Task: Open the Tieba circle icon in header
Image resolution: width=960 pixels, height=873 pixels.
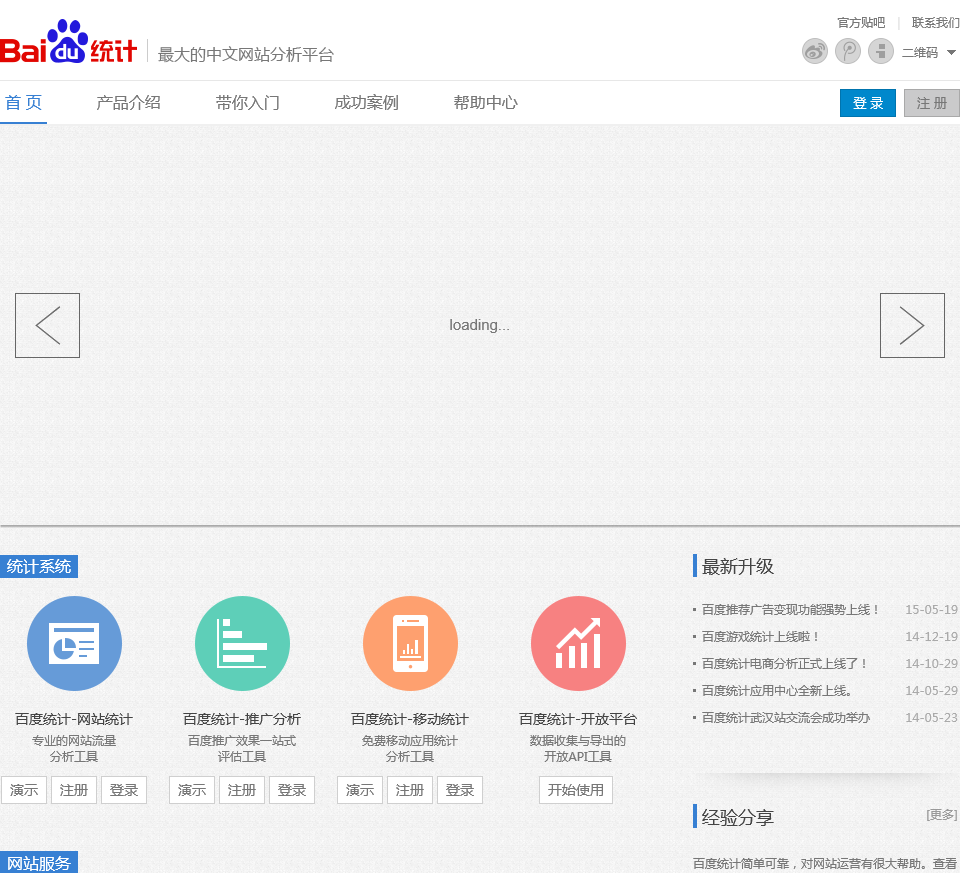Action: 847,51
